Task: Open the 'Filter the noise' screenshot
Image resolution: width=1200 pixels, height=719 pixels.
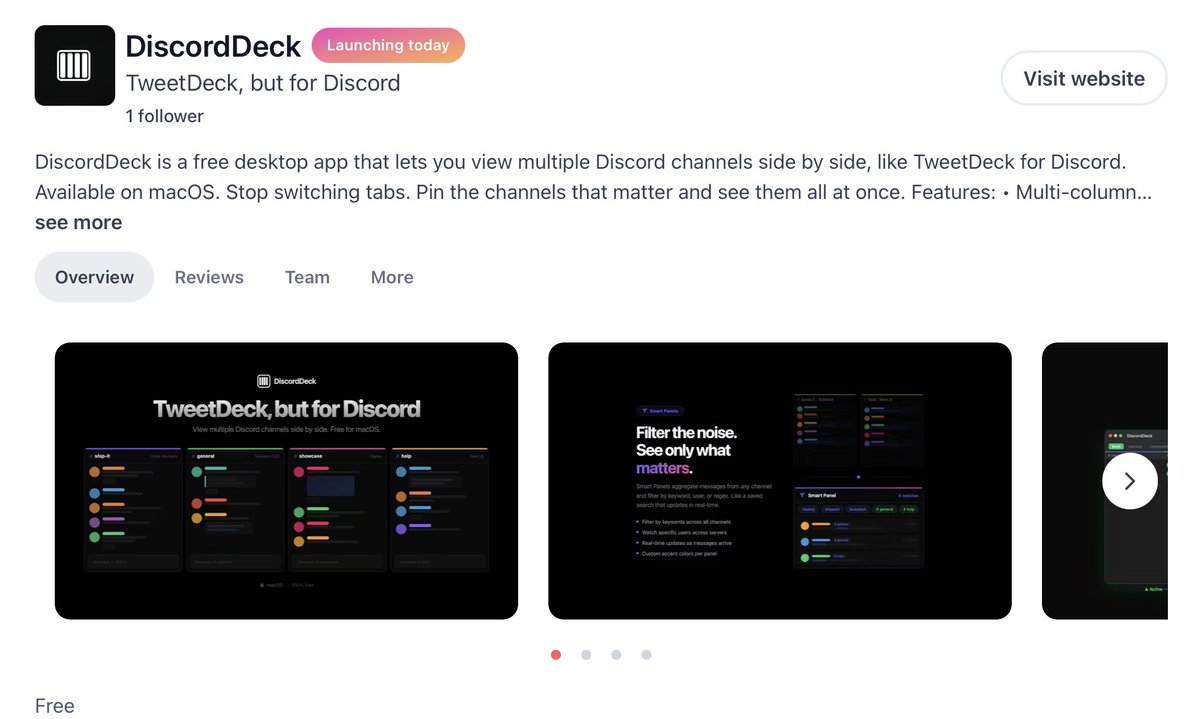Action: (x=779, y=480)
